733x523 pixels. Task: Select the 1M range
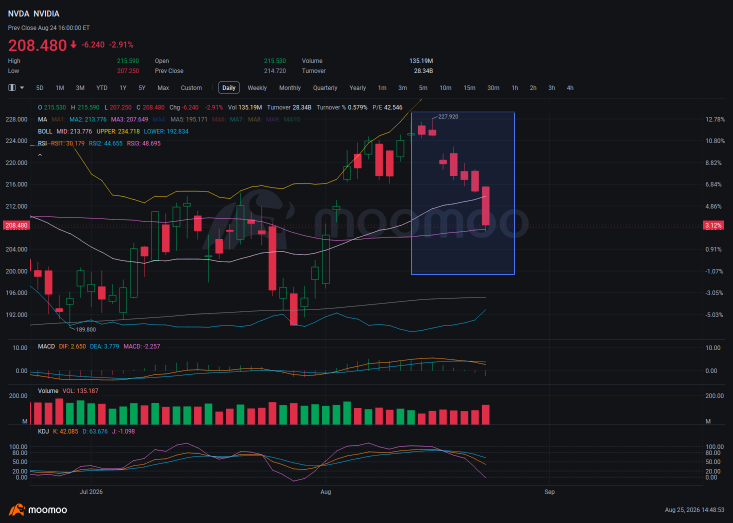click(60, 88)
